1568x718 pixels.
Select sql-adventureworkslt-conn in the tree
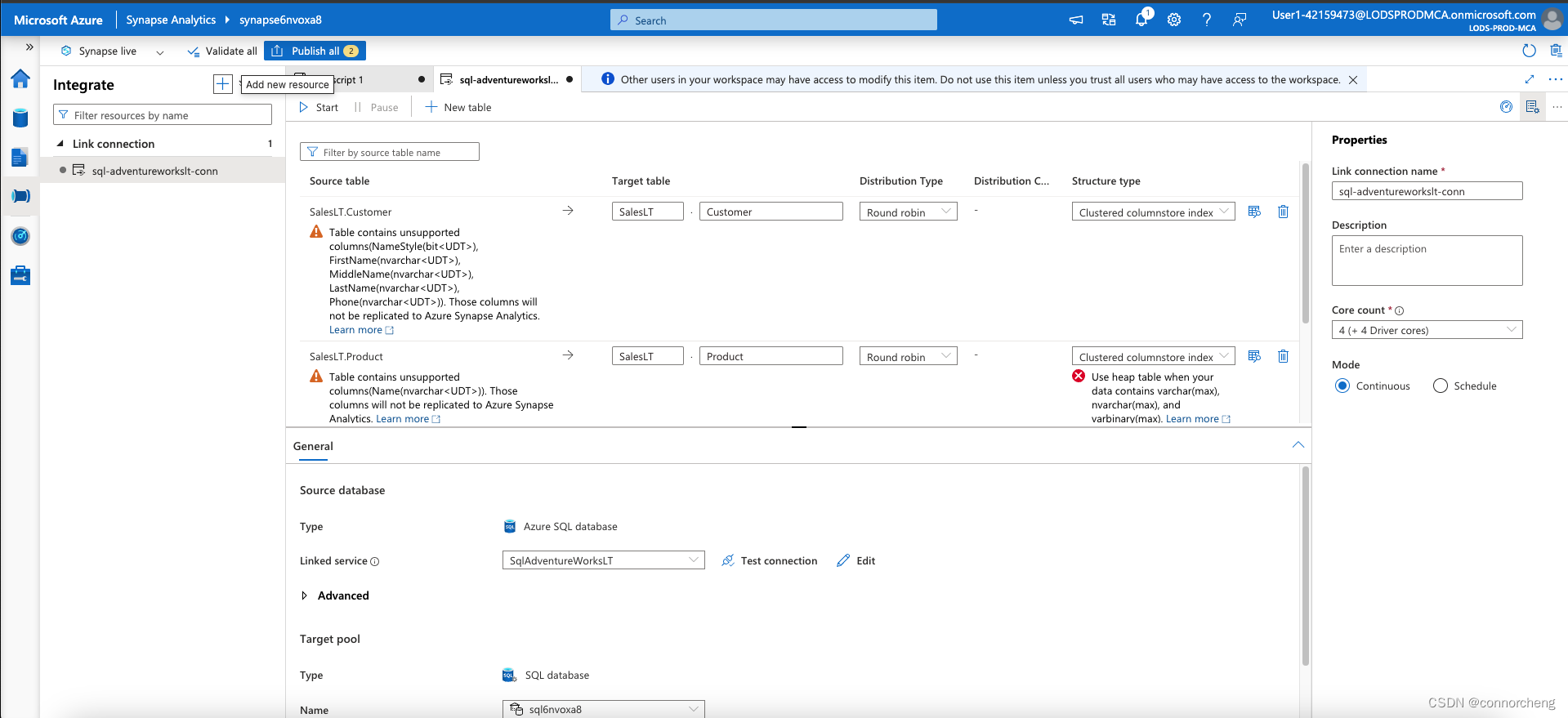[x=162, y=171]
